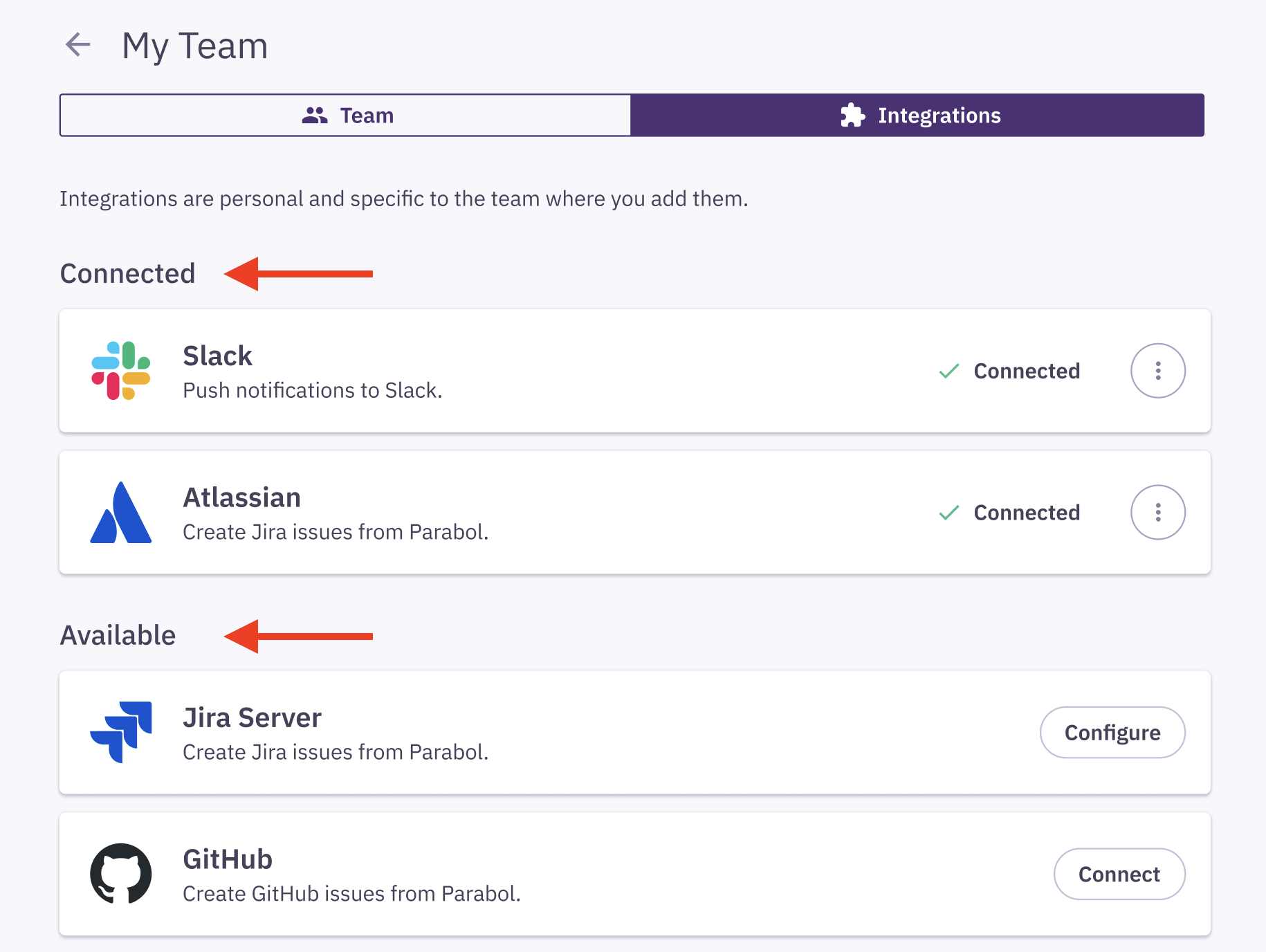
Task: Click the Connected status next to Atlassian
Action: 1027,512
